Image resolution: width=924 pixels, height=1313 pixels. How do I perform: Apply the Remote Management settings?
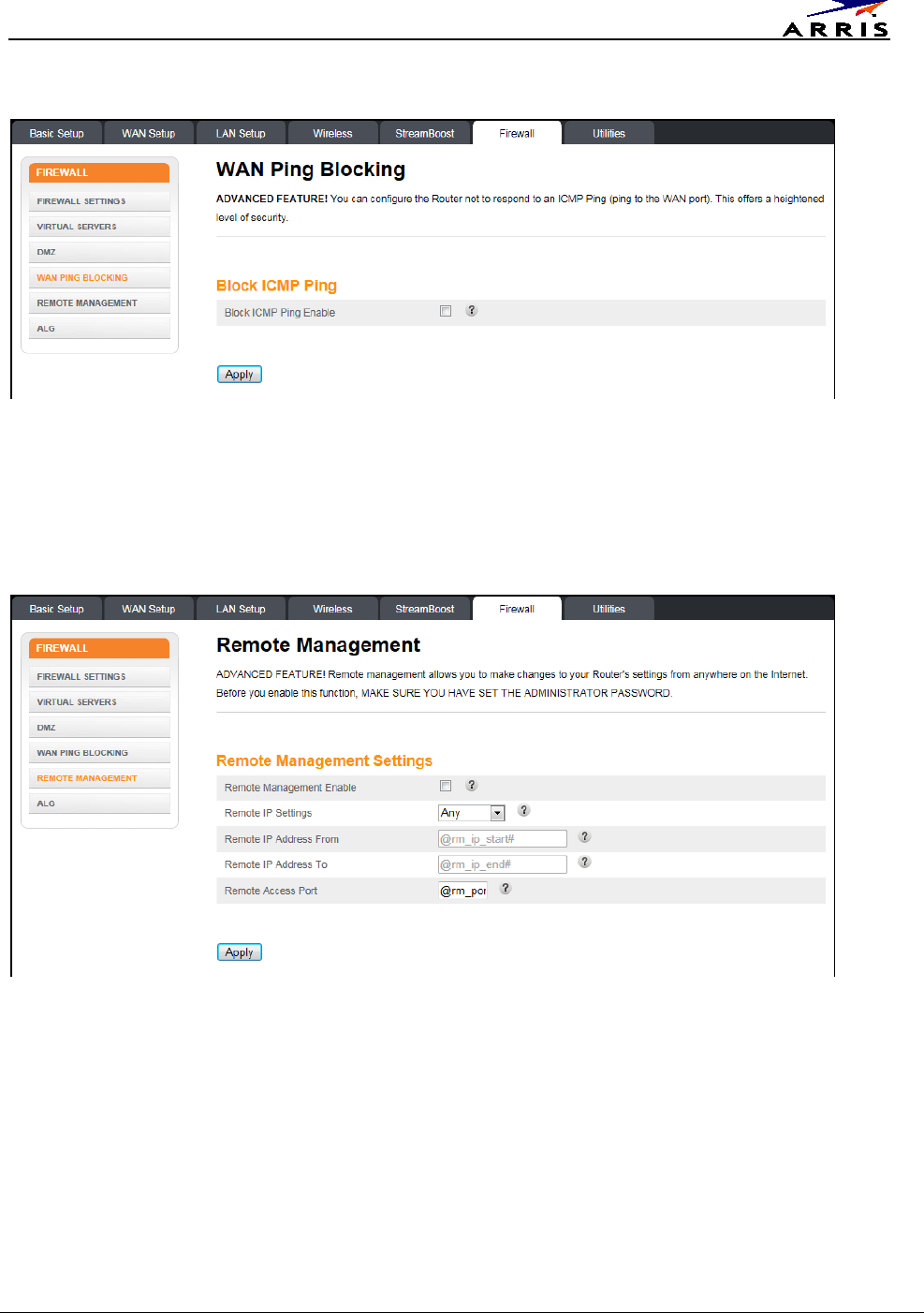(x=240, y=952)
